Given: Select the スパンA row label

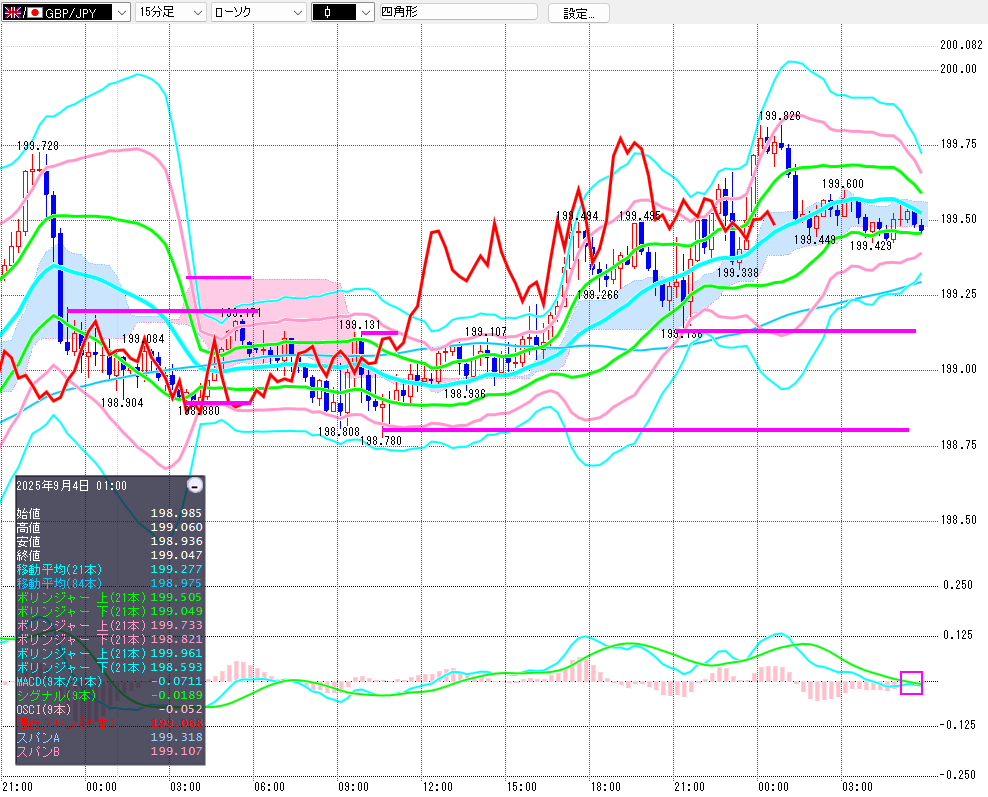Looking at the screenshot, I should pos(38,737).
